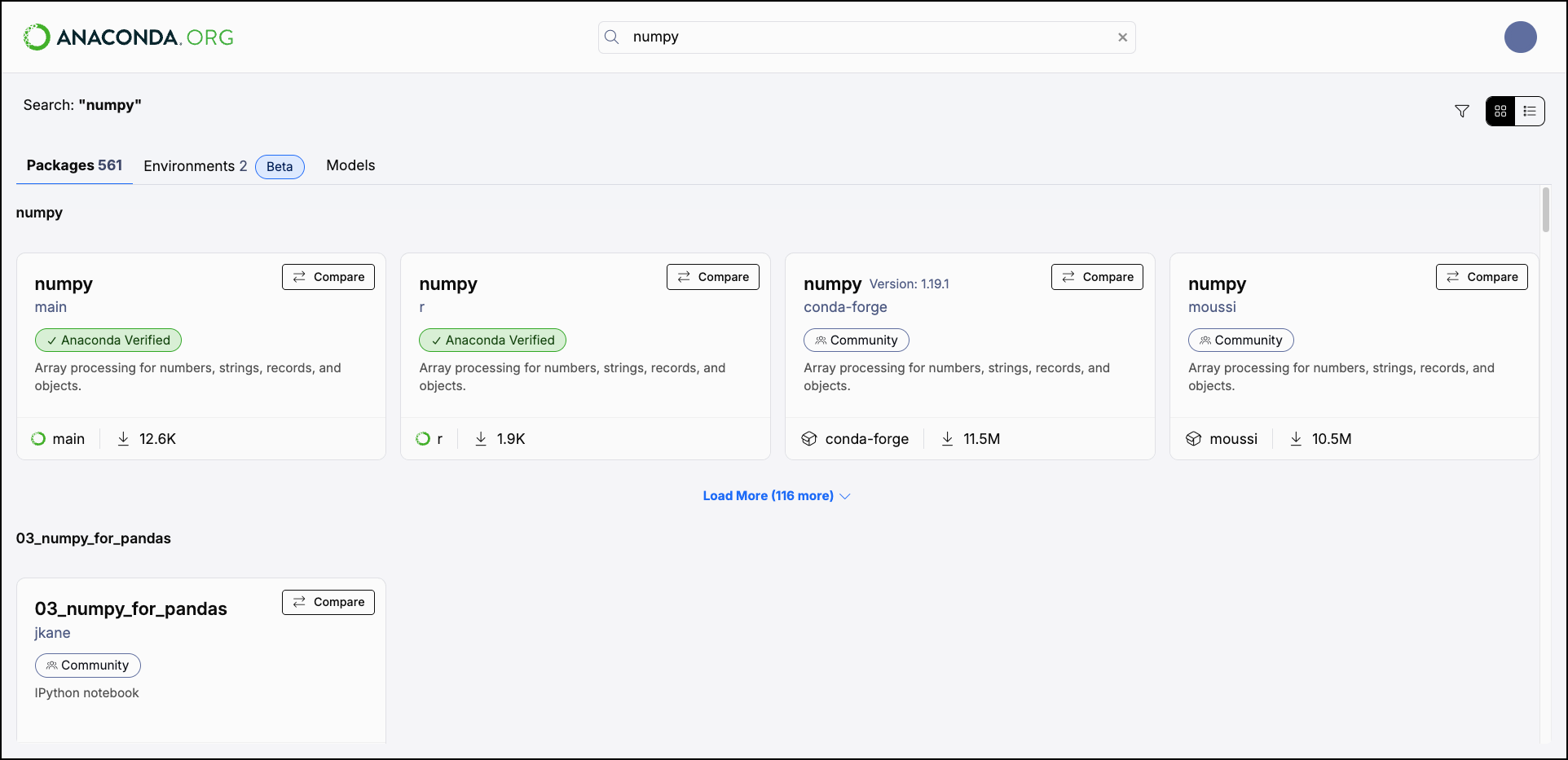Image resolution: width=1568 pixels, height=760 pixels.
Task: Click the 12.6K download count
Action: tap(157, 439)
